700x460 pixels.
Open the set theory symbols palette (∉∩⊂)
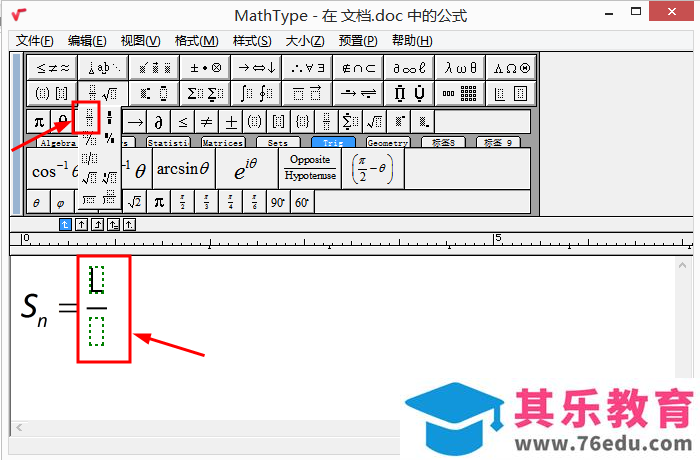click(x=358, y=67)
